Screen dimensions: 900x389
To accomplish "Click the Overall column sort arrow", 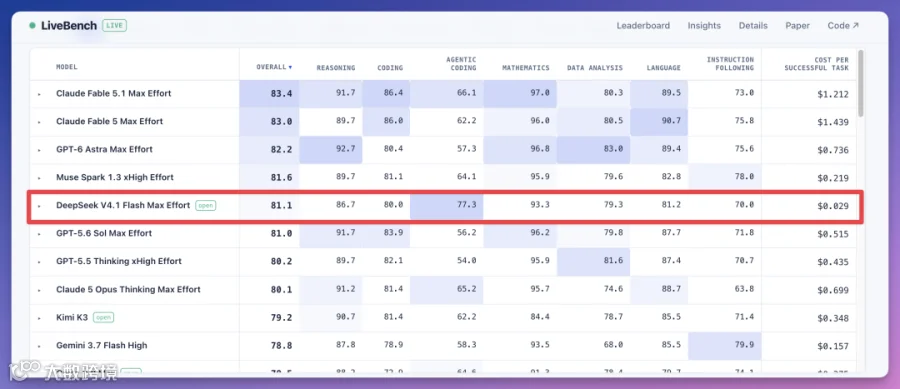I will (x=290, y=68).
